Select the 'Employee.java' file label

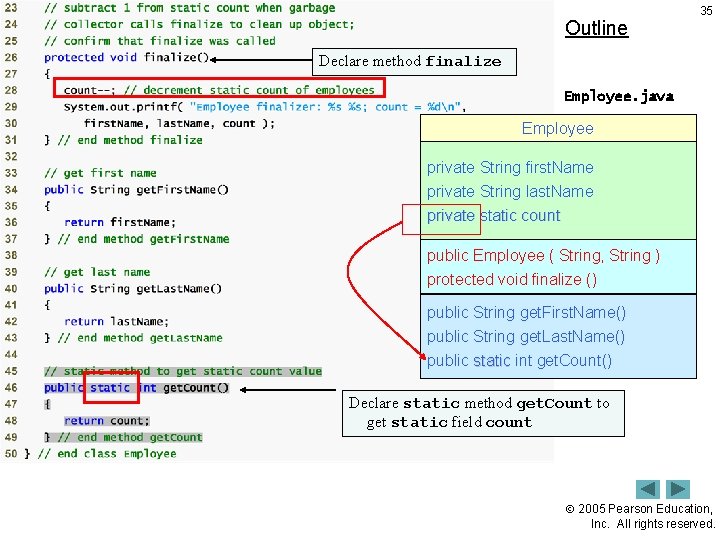[x=619, y=96]
